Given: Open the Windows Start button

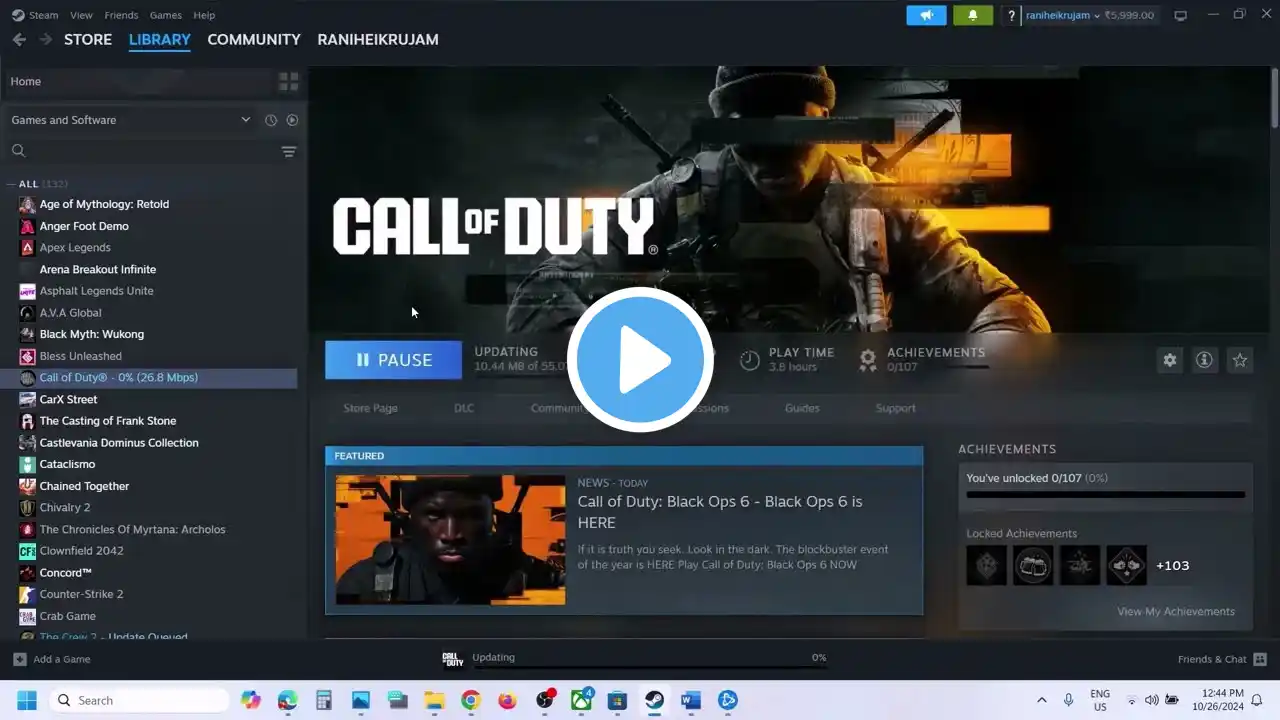Looking at the screenshot, I should pos(26,700).
